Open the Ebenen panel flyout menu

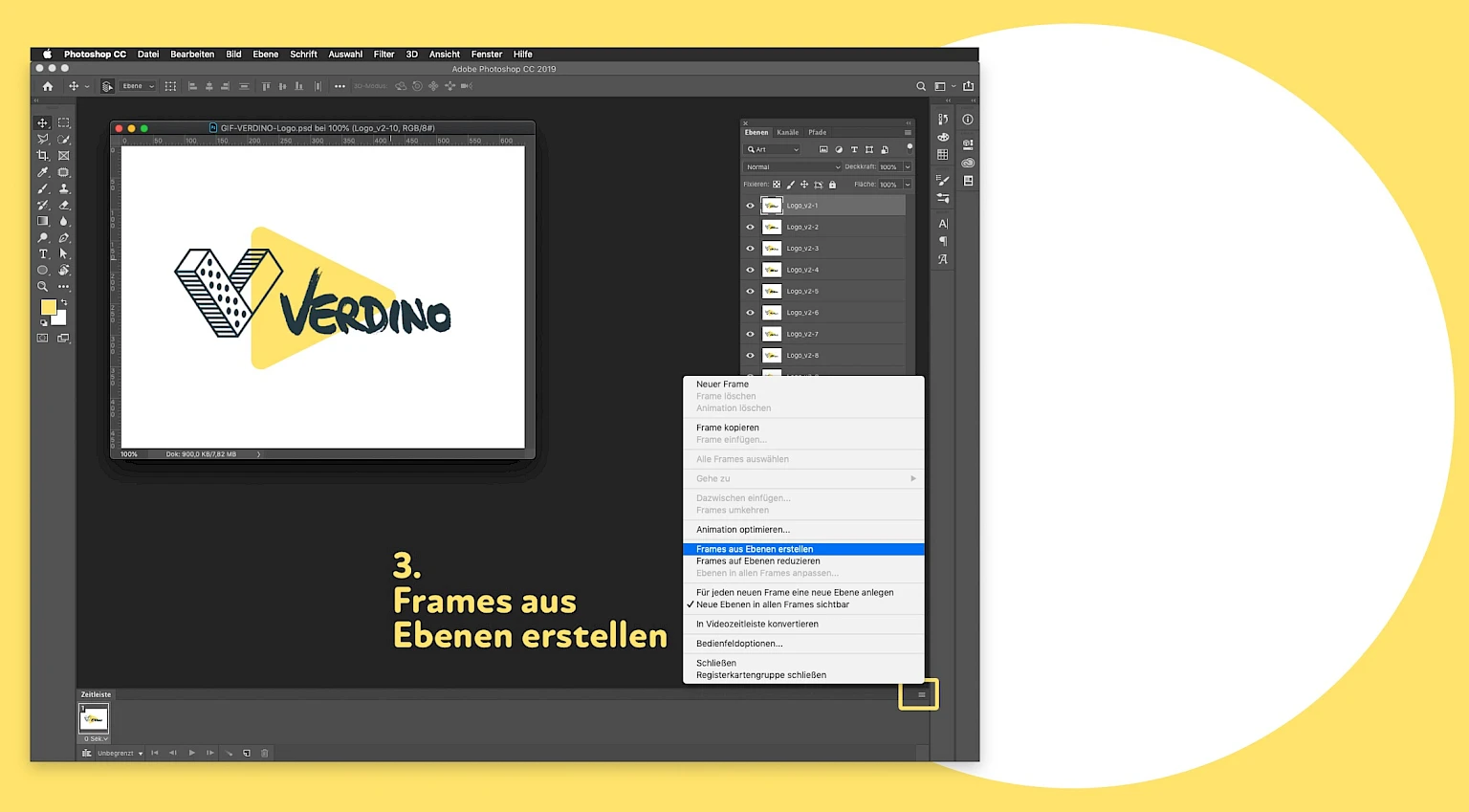point(908,132)
